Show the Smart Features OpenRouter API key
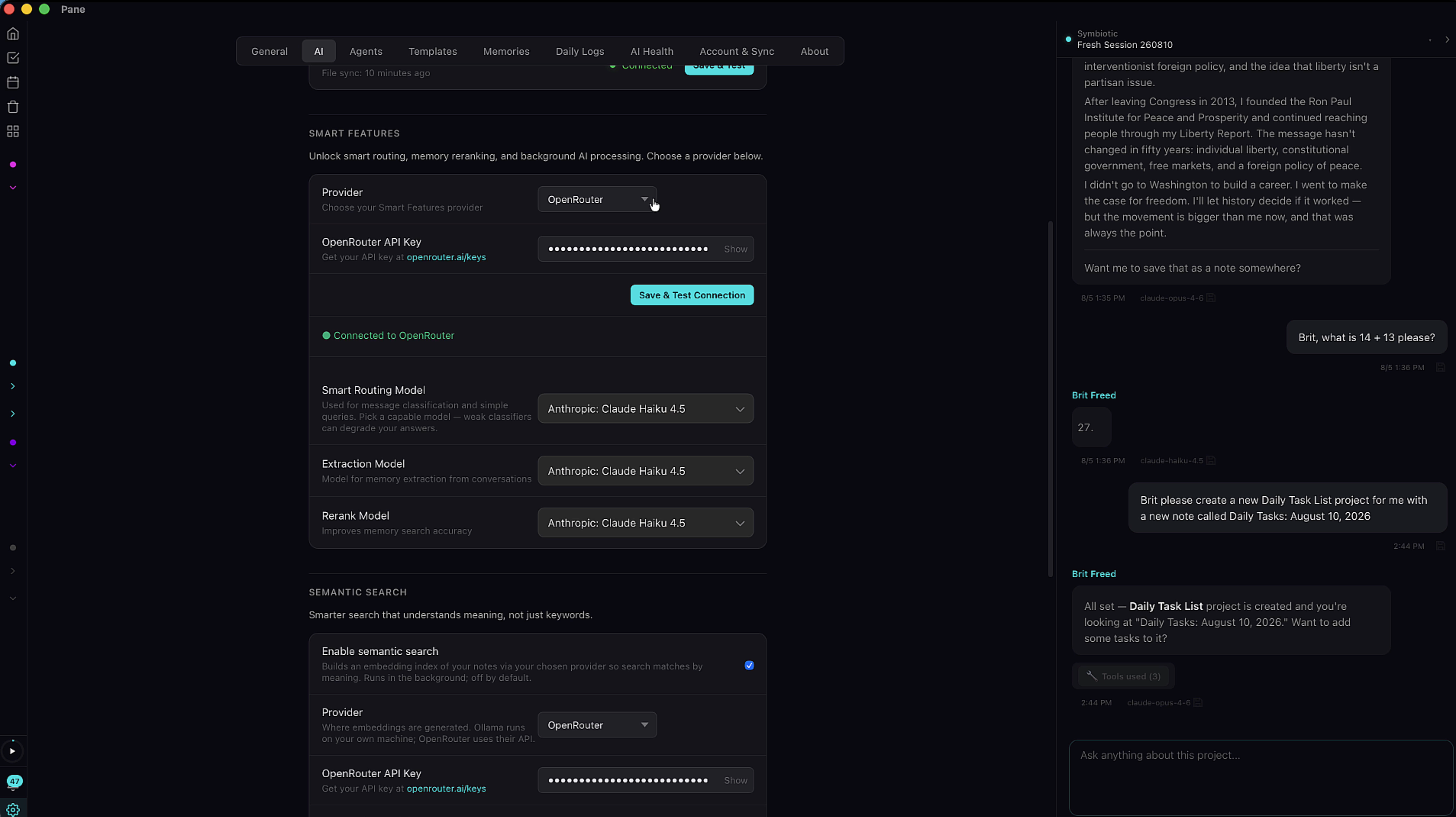The width and height of the screenshot is (1456, 817). [735, 249]
